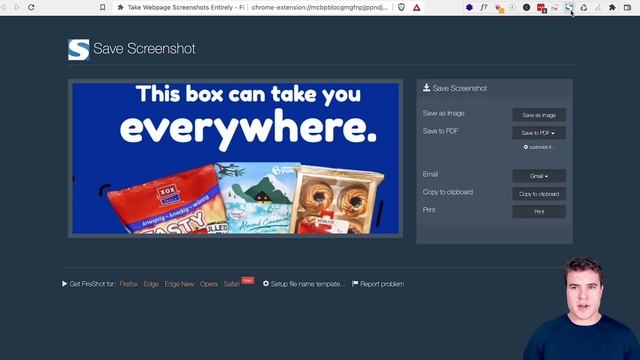Click the browser reload button

[31, 7]
